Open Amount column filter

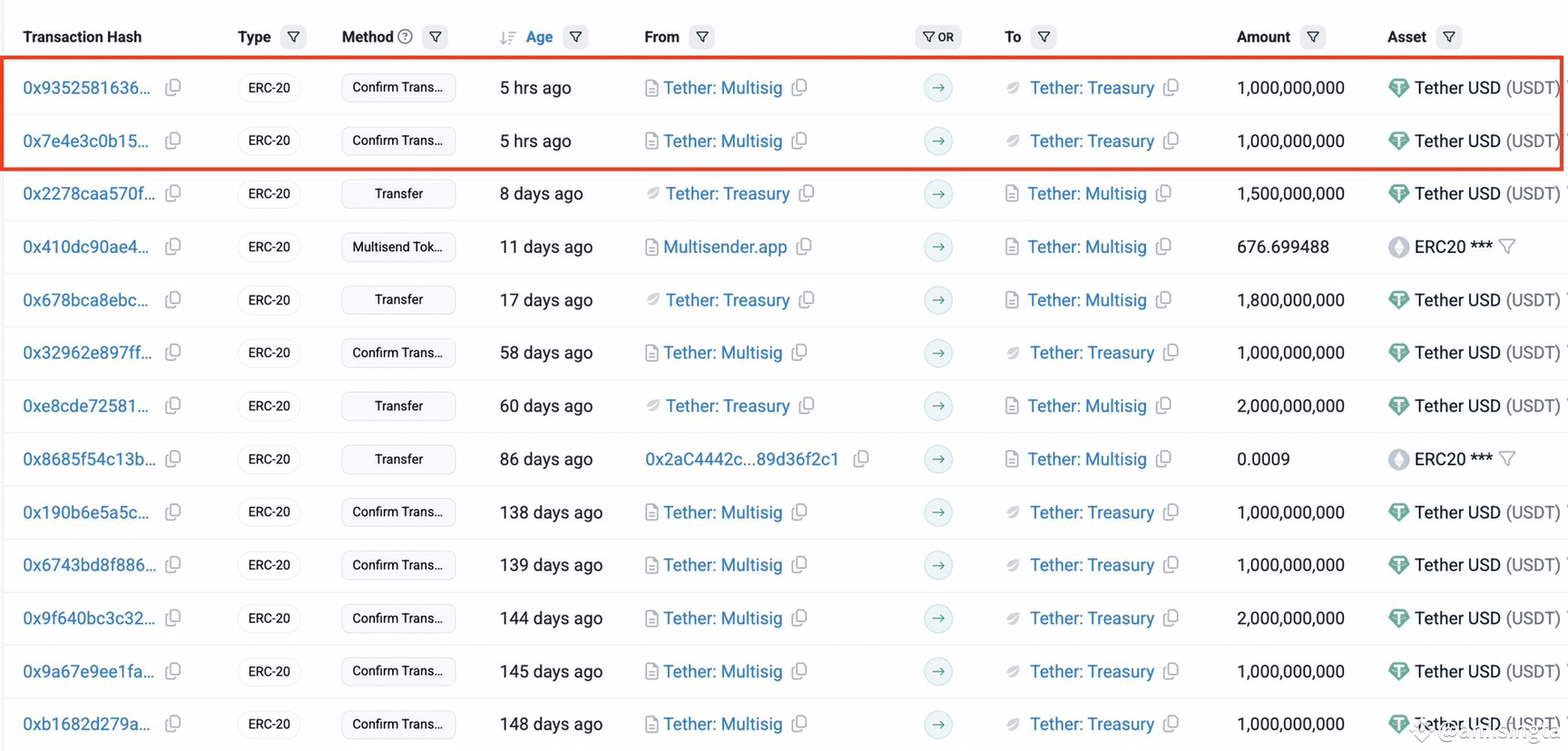click(x=1313, y=37)
